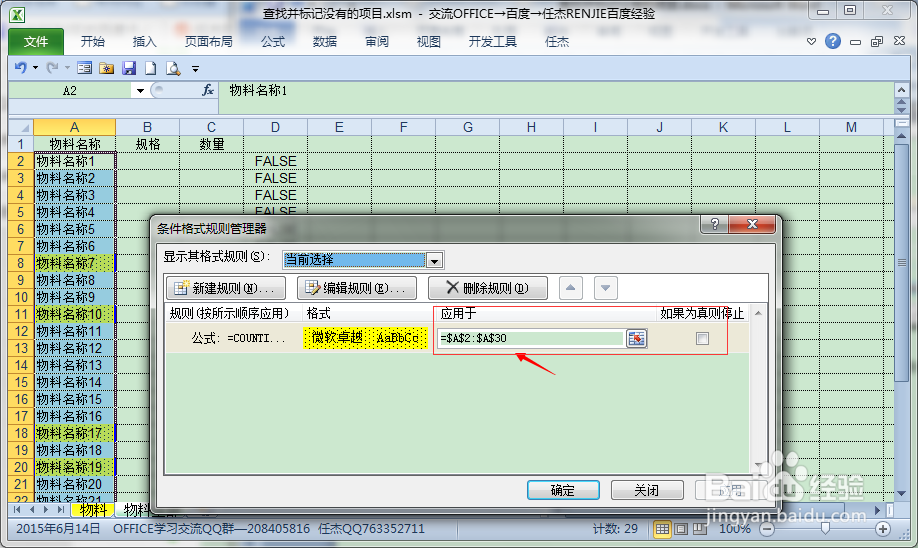Open the 文件 tab
This screenshot has height=548, width=918.
36,42
